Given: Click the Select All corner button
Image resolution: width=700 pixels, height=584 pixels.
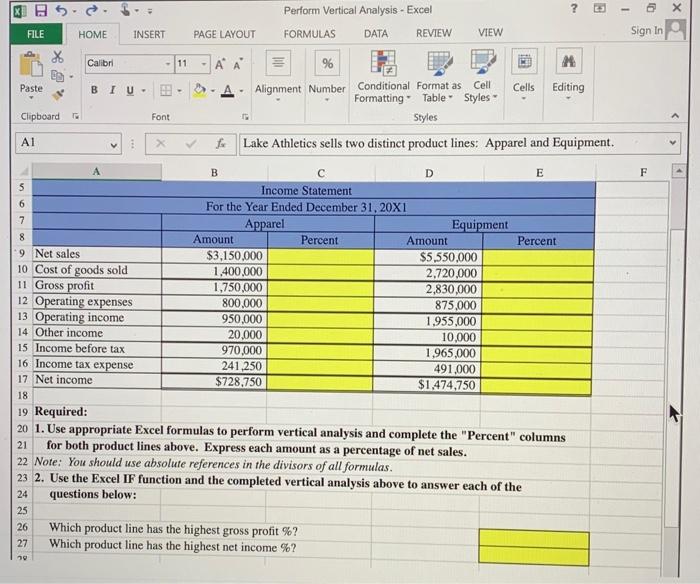Looking at the screenshot, I should coord(24,171).
